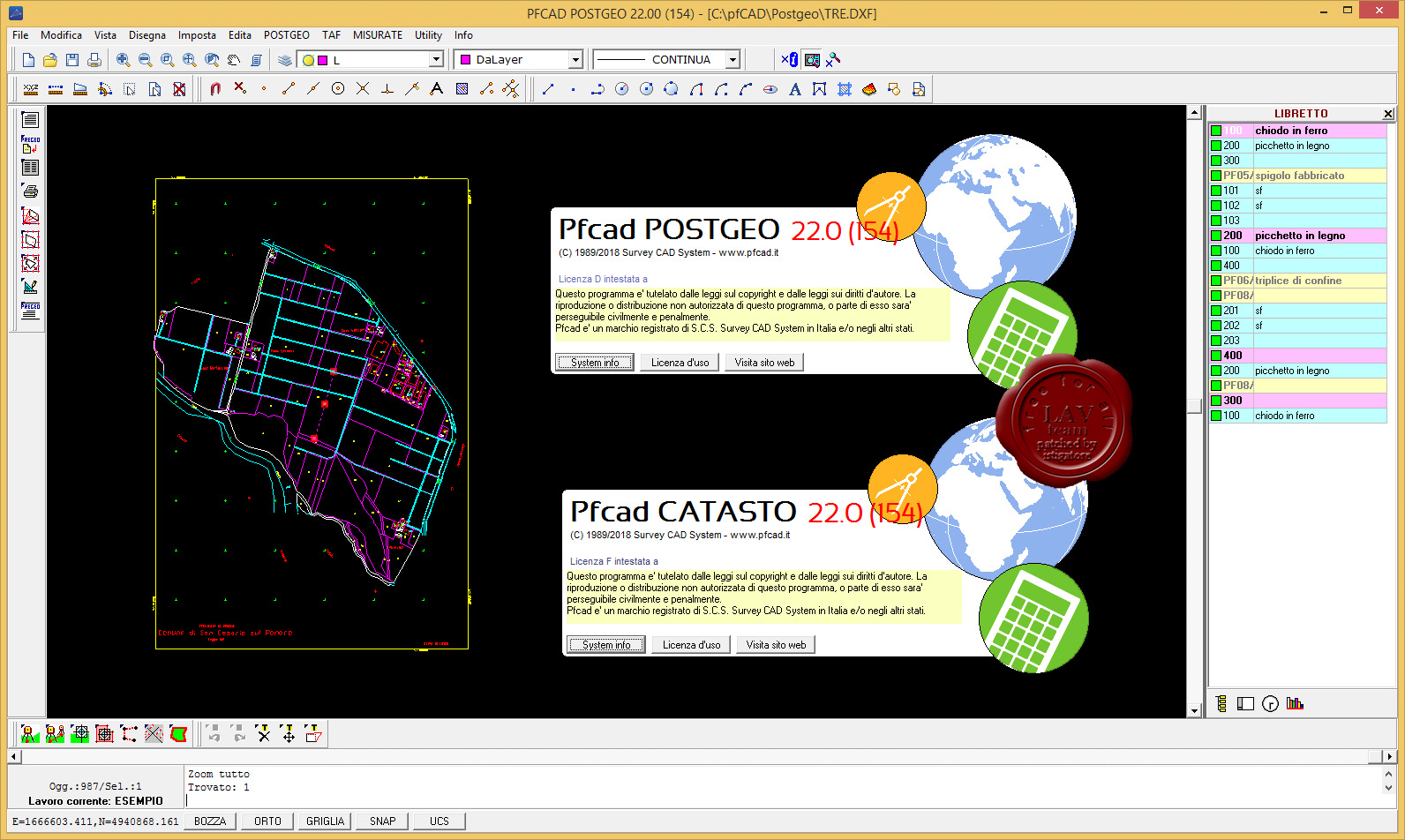Click in the command line input area

pos(781,800)
